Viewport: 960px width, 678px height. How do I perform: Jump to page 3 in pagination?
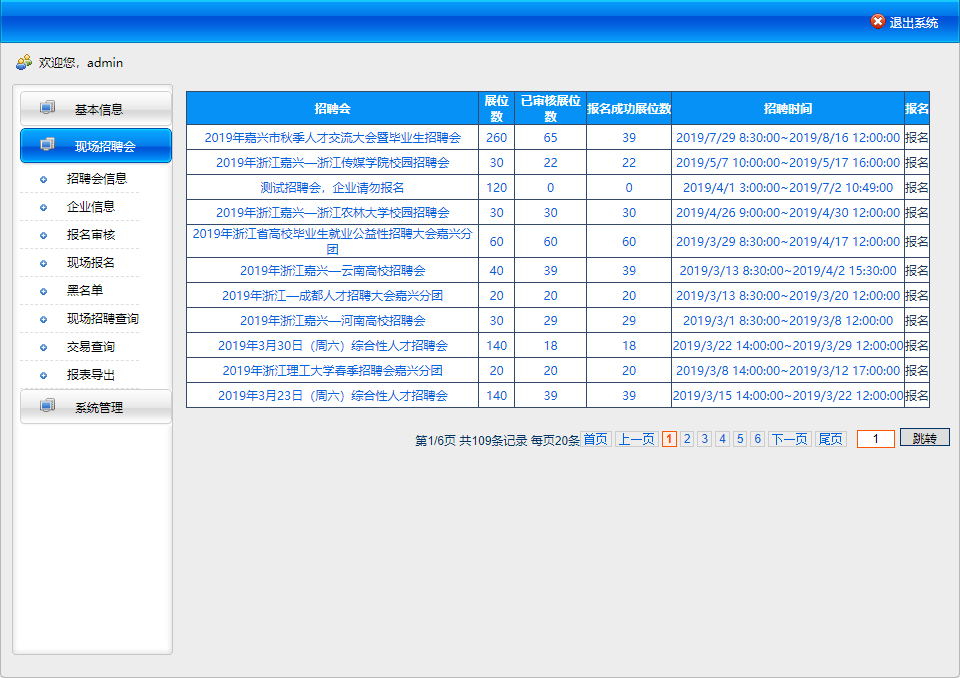tap(705, 439)
